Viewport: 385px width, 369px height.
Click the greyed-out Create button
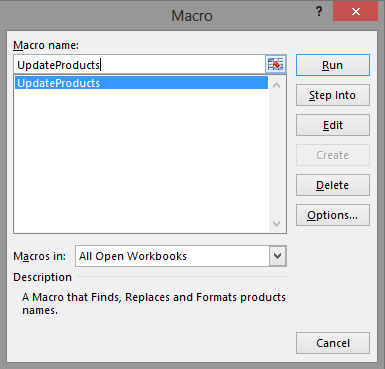(333, 155)
